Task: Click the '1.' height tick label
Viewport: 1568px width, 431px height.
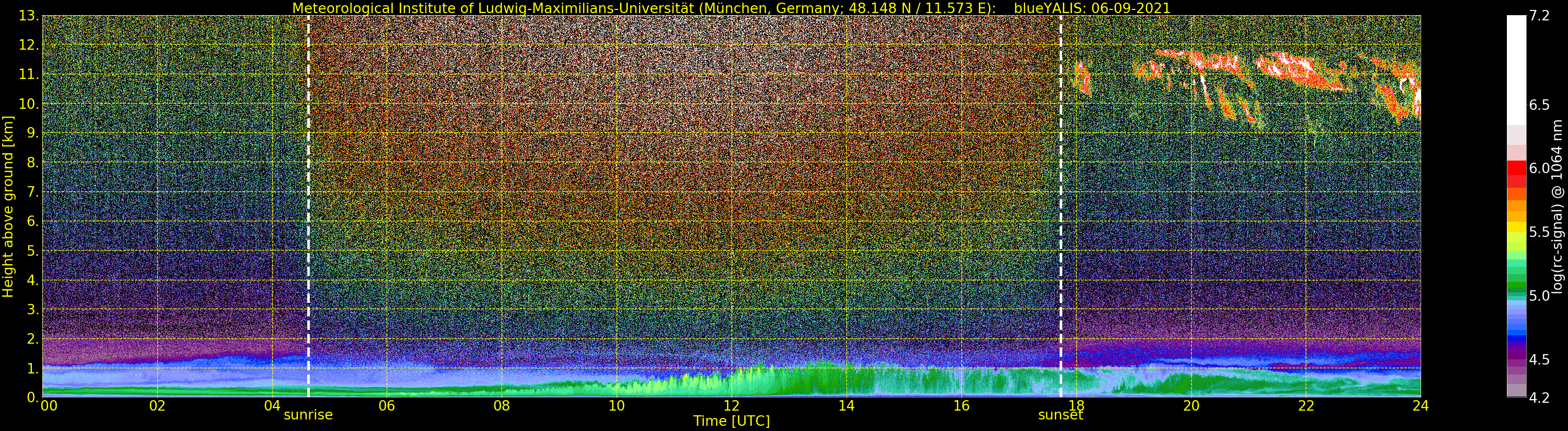Action: tap(33, 368)
